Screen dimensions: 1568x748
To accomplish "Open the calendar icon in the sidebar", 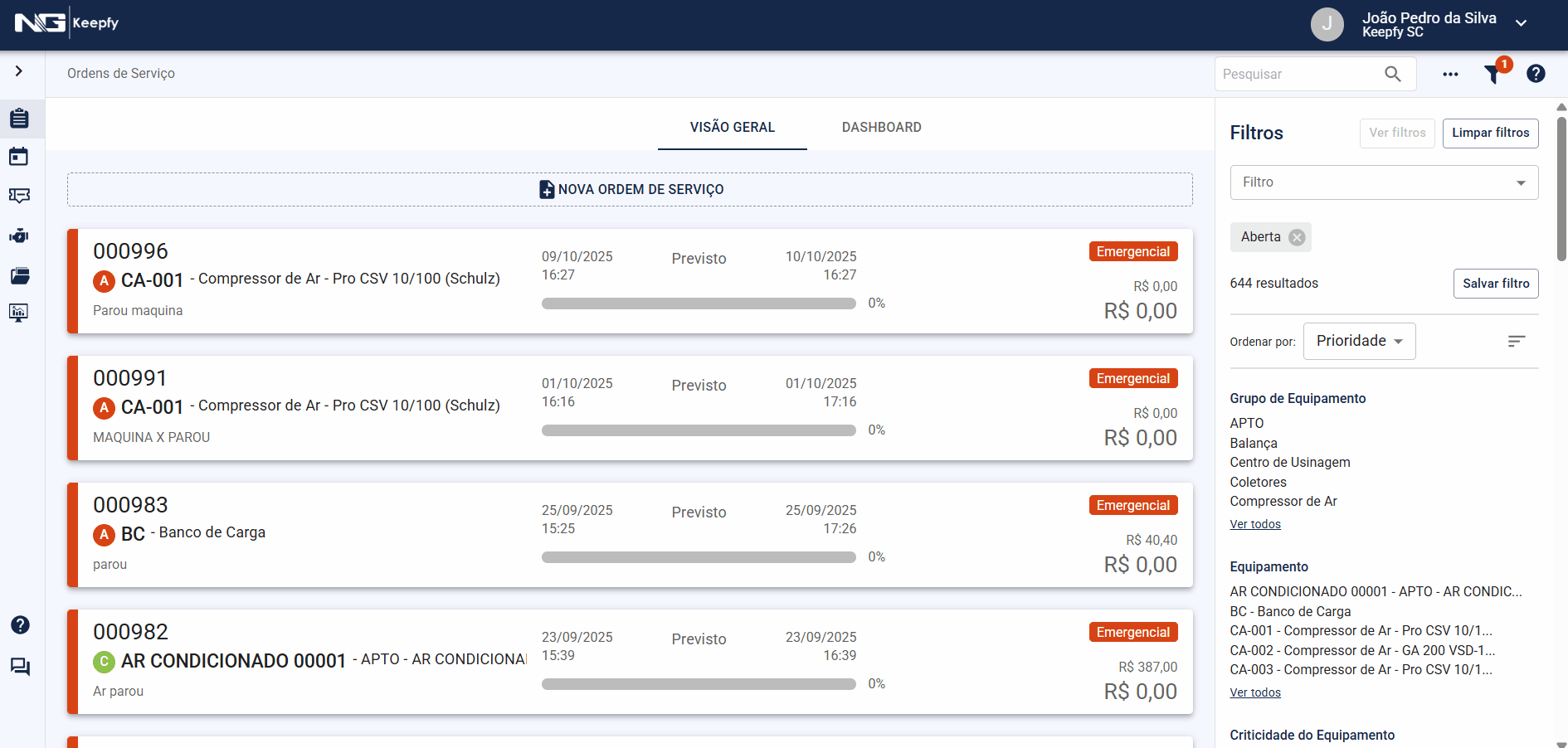I will (19, 157).
